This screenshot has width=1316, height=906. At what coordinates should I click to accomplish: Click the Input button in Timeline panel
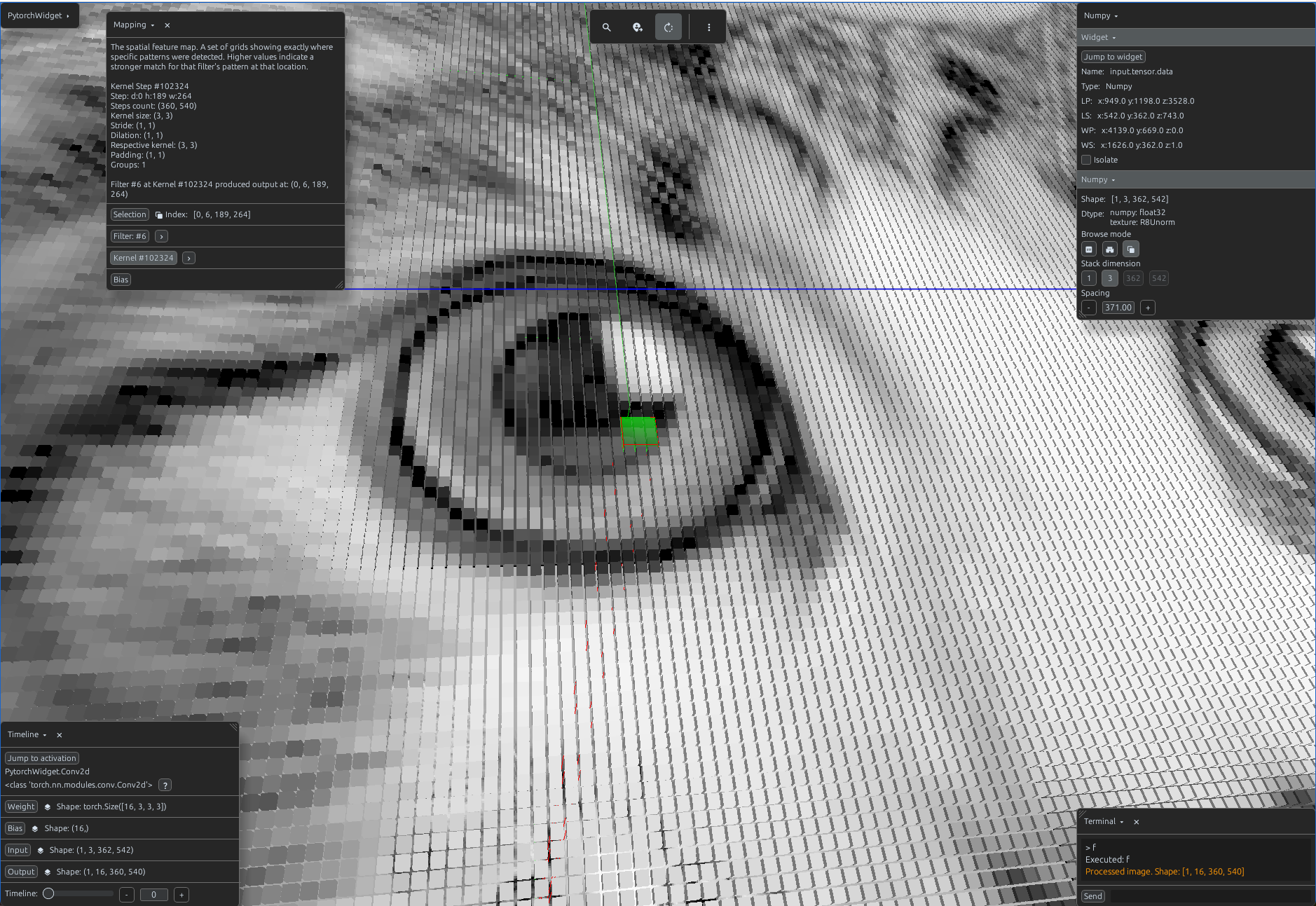tap(18, 851)
